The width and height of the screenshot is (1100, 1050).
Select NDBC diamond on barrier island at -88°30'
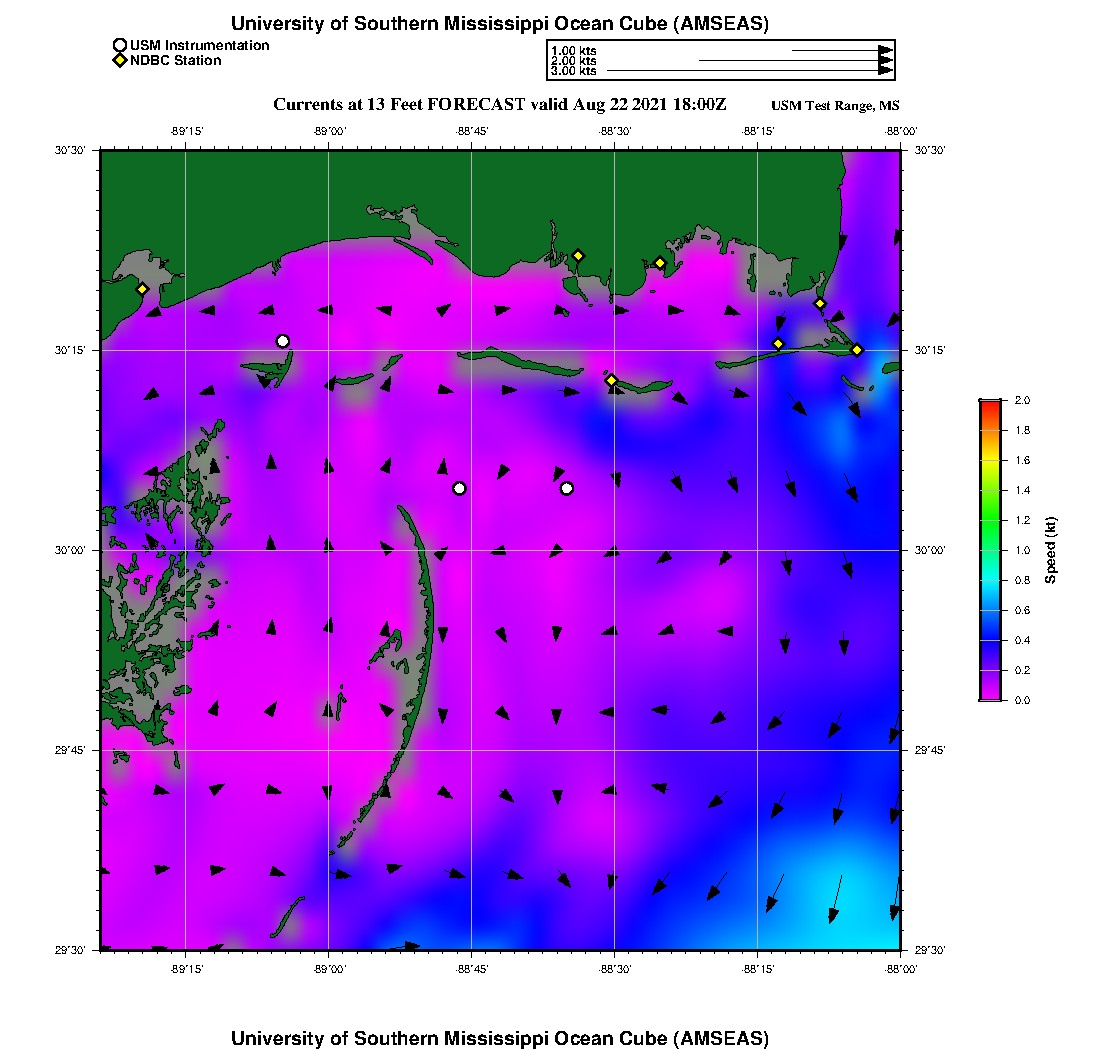click(612, 380)
